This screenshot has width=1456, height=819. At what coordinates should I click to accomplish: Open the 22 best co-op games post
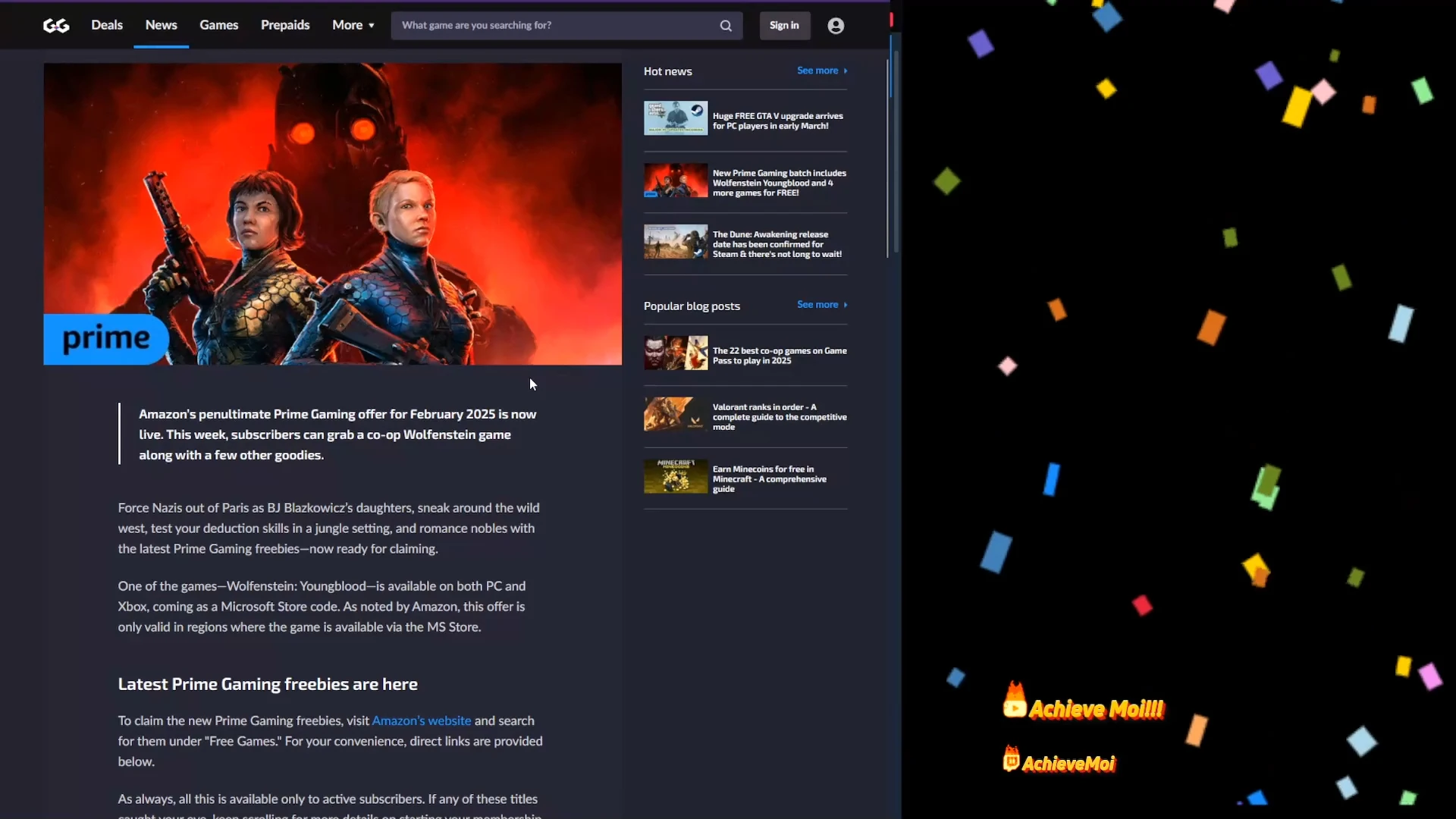780,356
